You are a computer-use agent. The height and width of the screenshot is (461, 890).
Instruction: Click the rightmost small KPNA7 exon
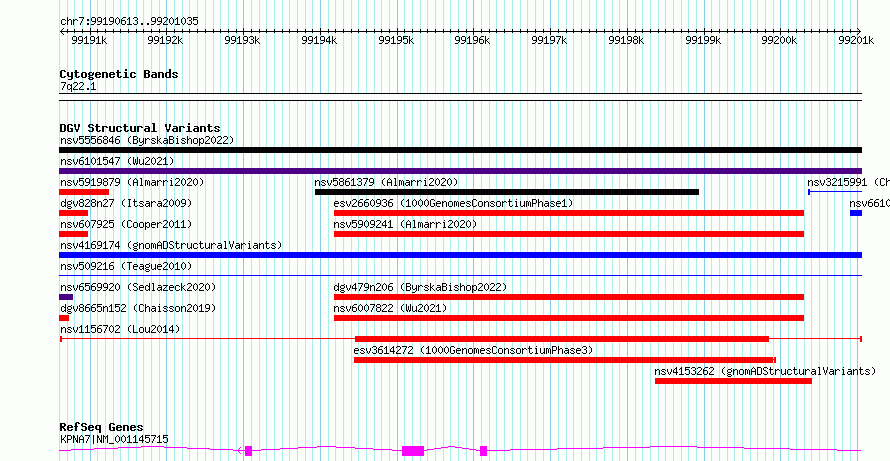pos(484,451)
